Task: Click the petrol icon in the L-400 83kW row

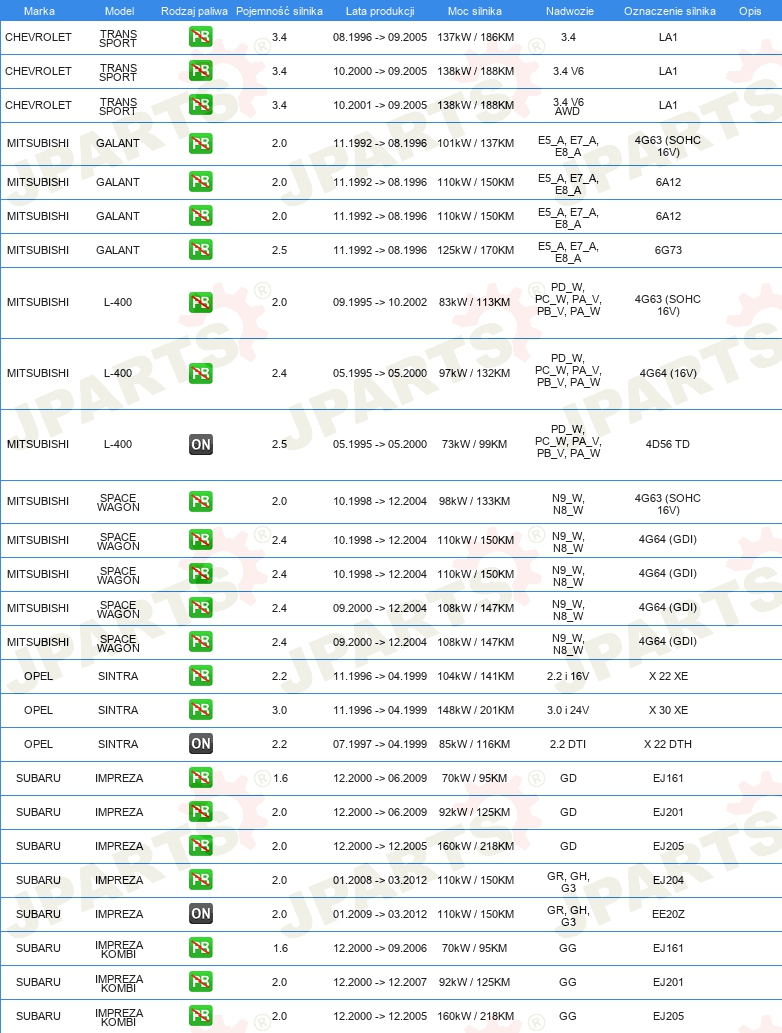Action: [200, 302]
